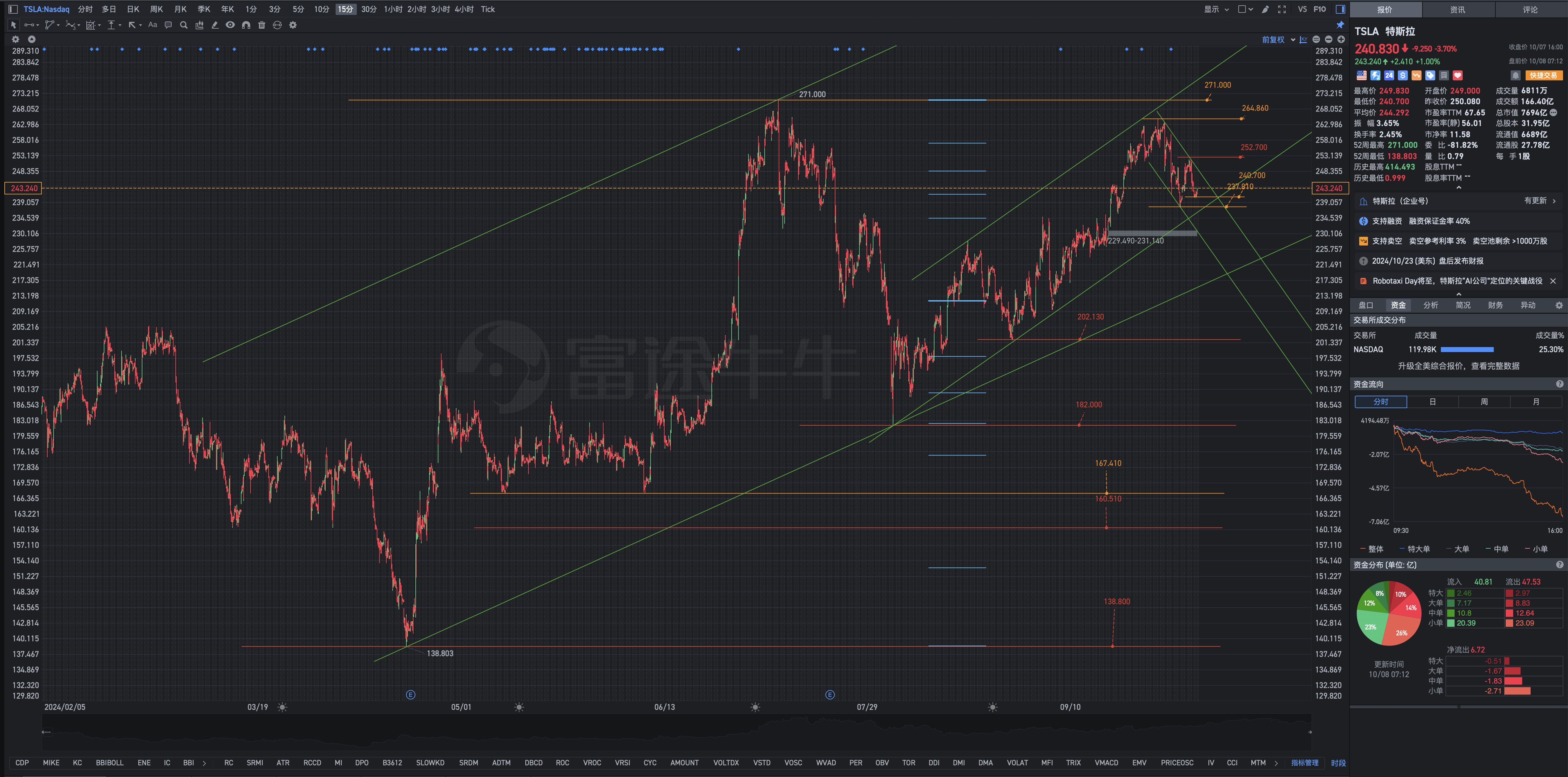Open the candlestick measure tool
This screenshot has width=1568, height=777.
click(200, 25)
